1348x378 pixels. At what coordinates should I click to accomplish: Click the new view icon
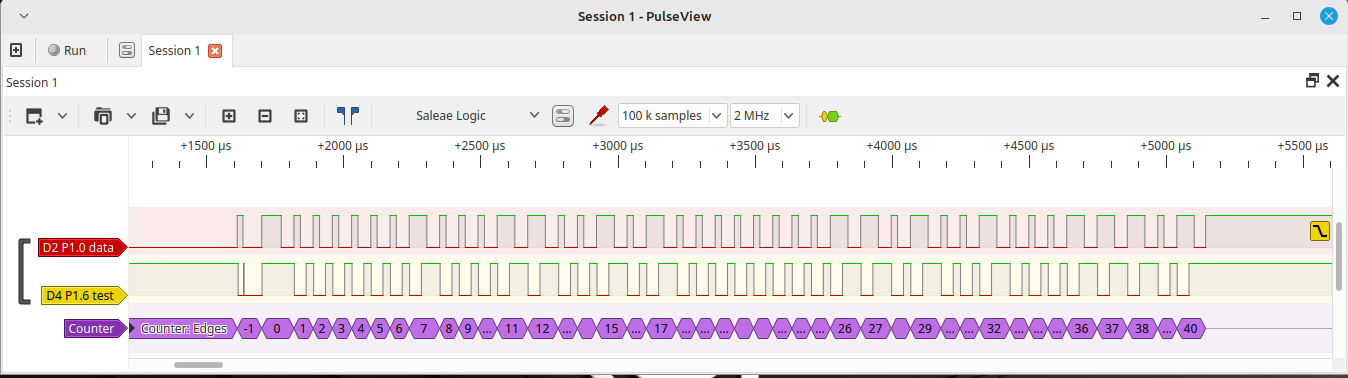point(35,115)
